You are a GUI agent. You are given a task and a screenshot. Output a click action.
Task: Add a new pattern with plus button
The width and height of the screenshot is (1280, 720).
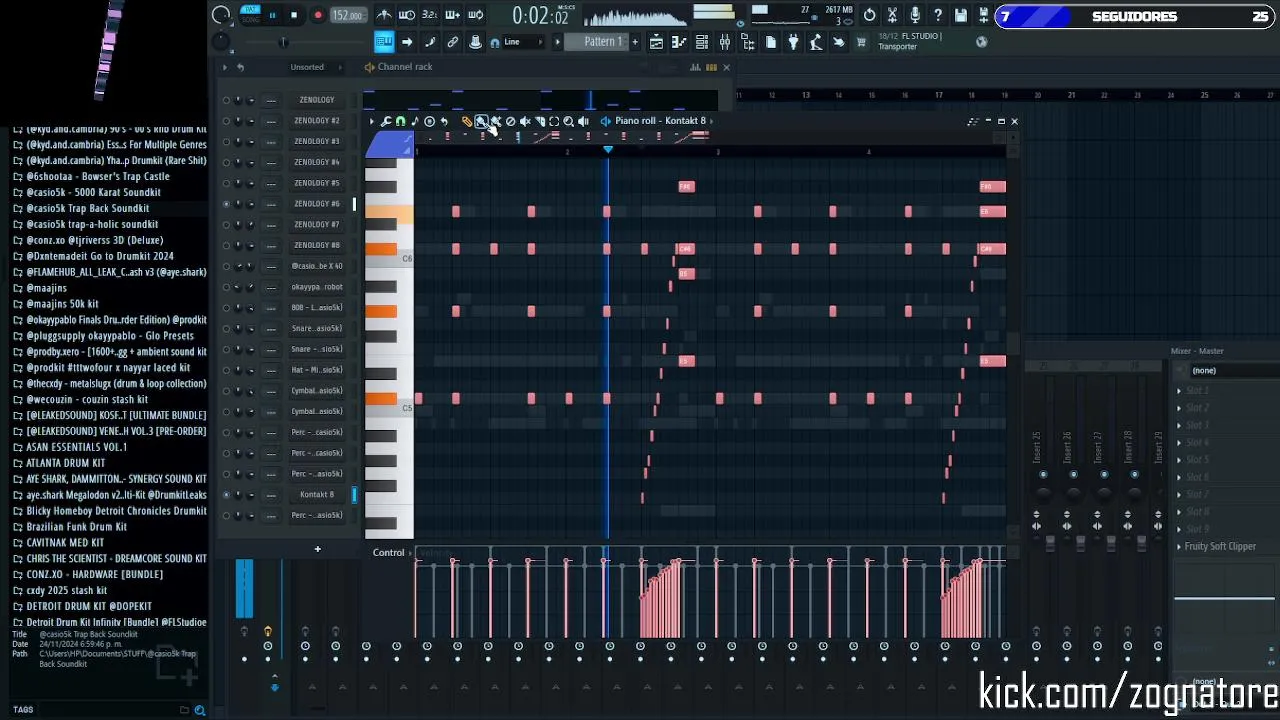coord(634,42)
